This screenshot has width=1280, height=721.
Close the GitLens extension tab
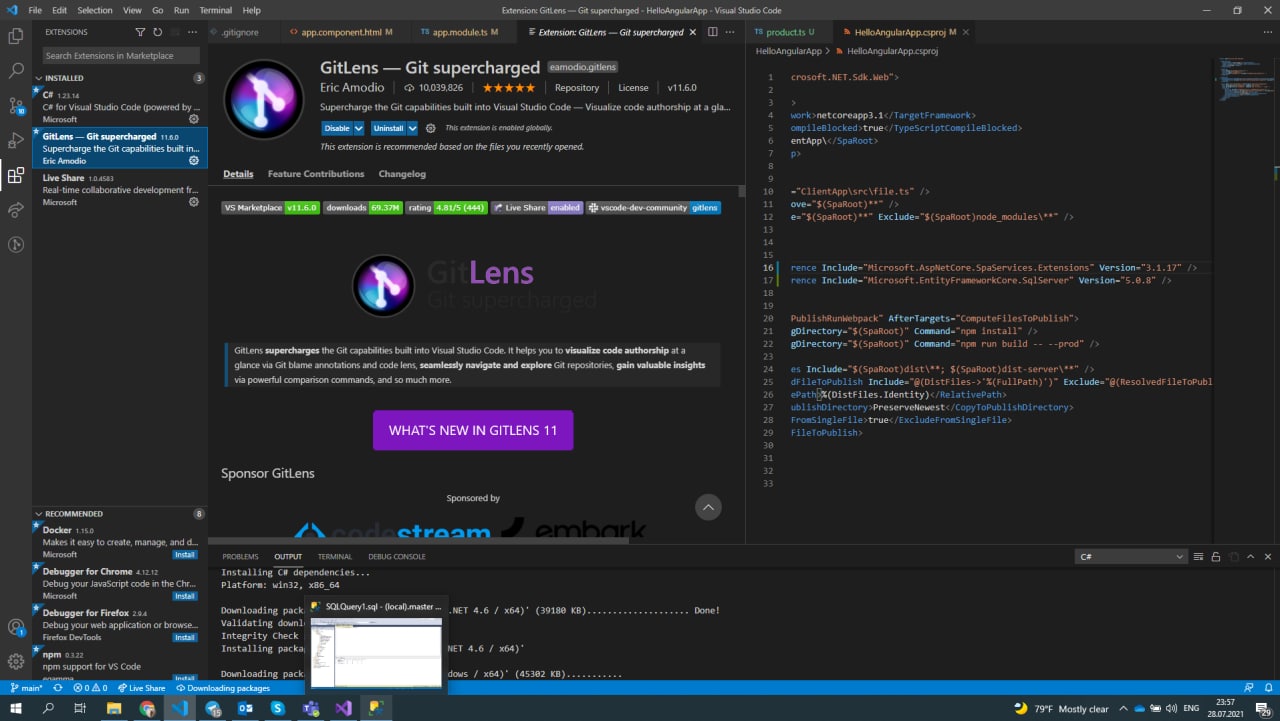point(694,32)
